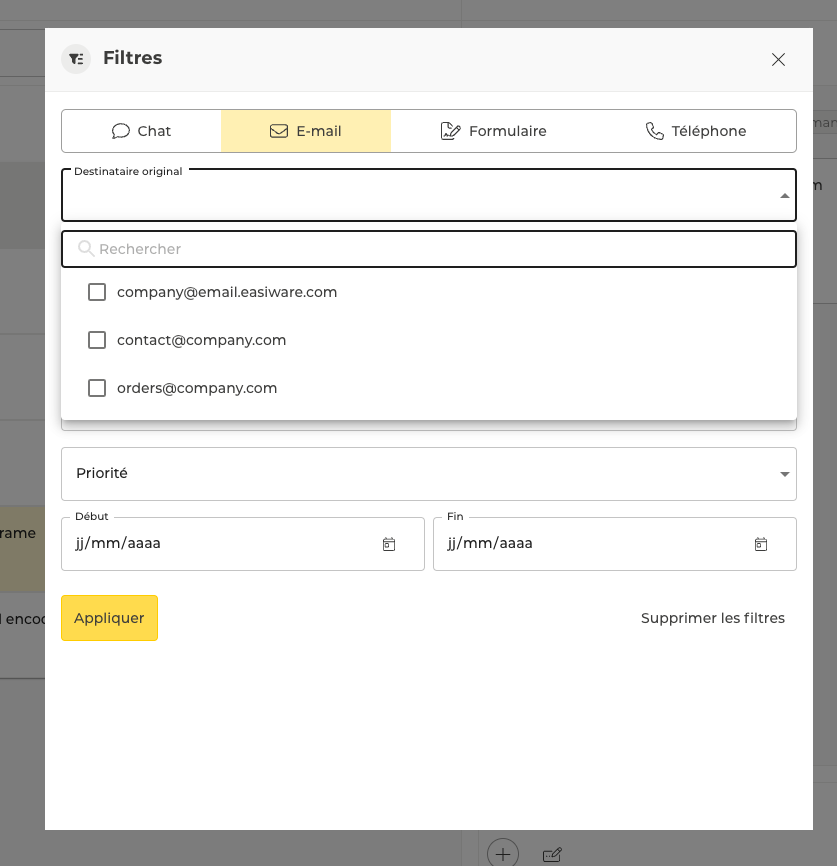
Task: Close the Filtres dialog
Action: 778,59
